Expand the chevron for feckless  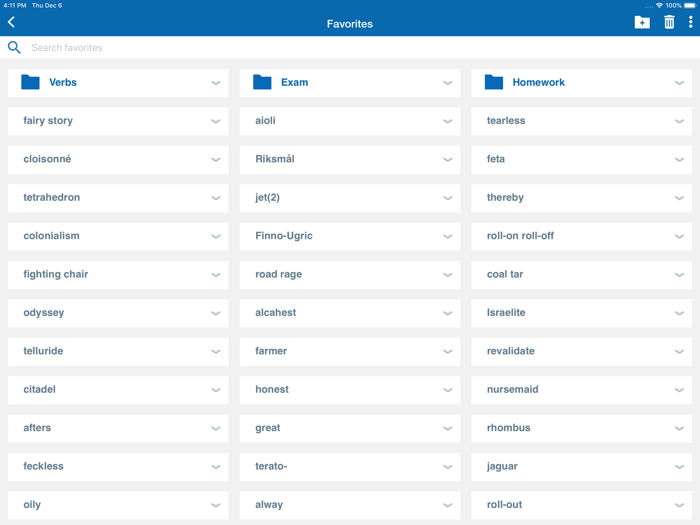click(x=216, y=467)
